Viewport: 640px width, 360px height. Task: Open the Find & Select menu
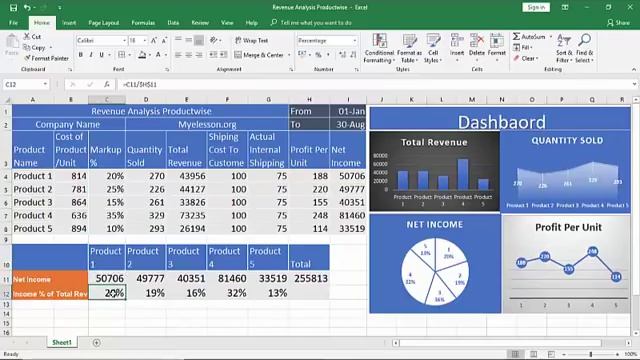[x=584, y=49]
